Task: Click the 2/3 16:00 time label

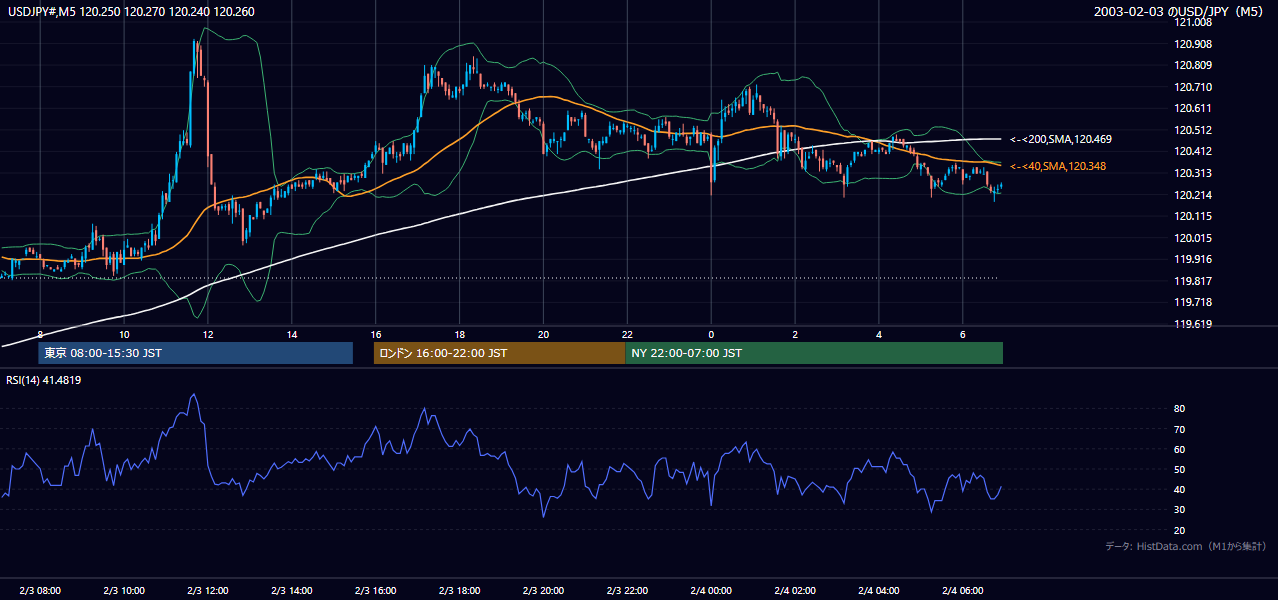Action: (376, 591)
